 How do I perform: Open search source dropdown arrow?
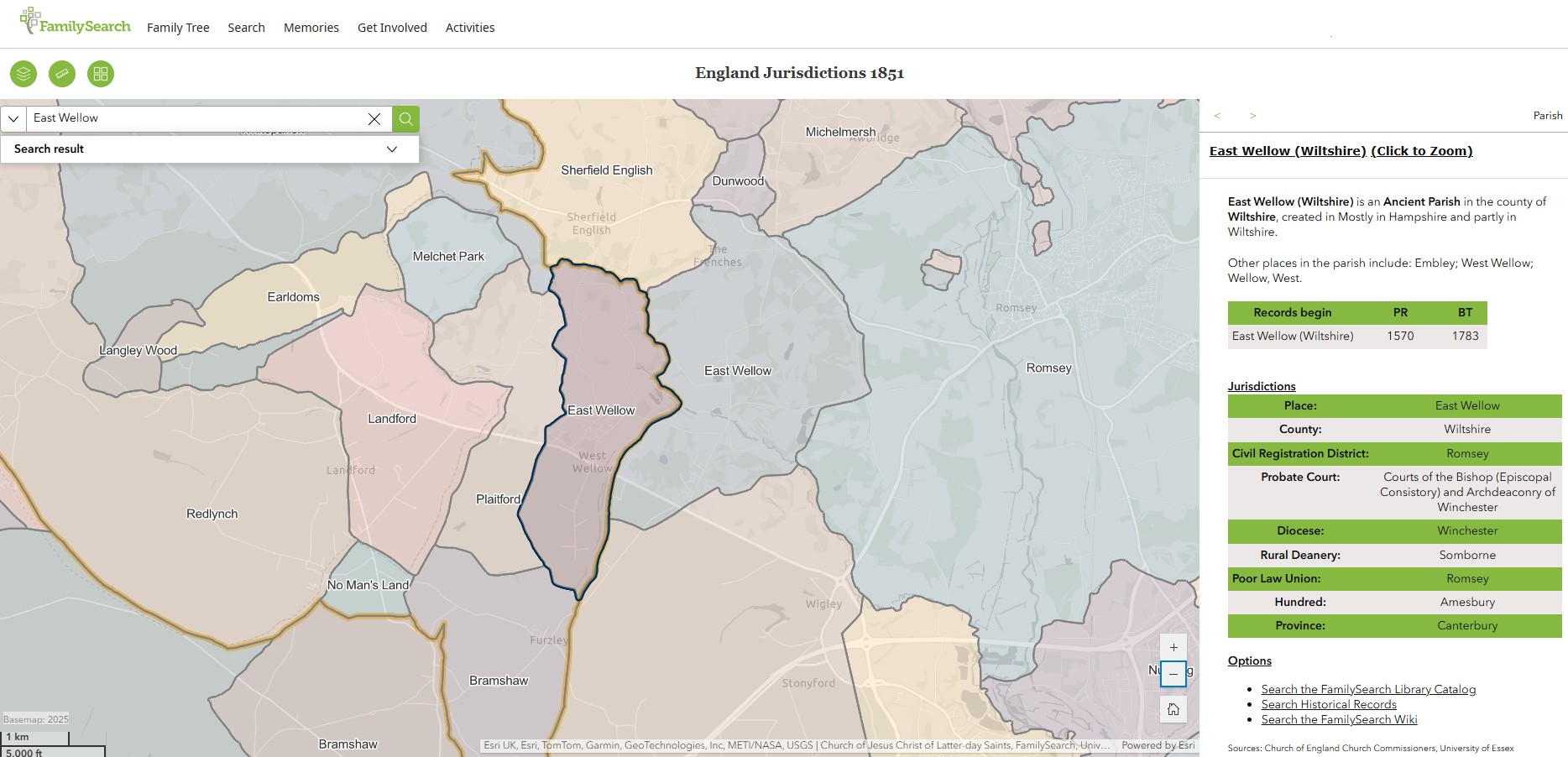click(x=13, y=119)
